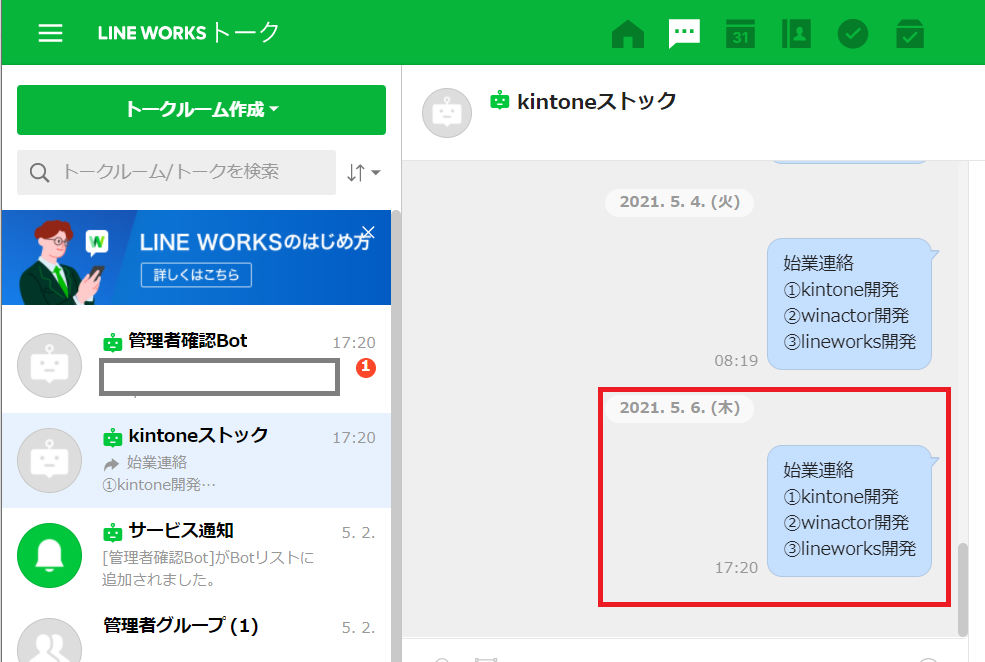
Task: Click the forwarded arrow icon in kintoneストック preview
Action: pyautogui.click(x=111, y=464)
